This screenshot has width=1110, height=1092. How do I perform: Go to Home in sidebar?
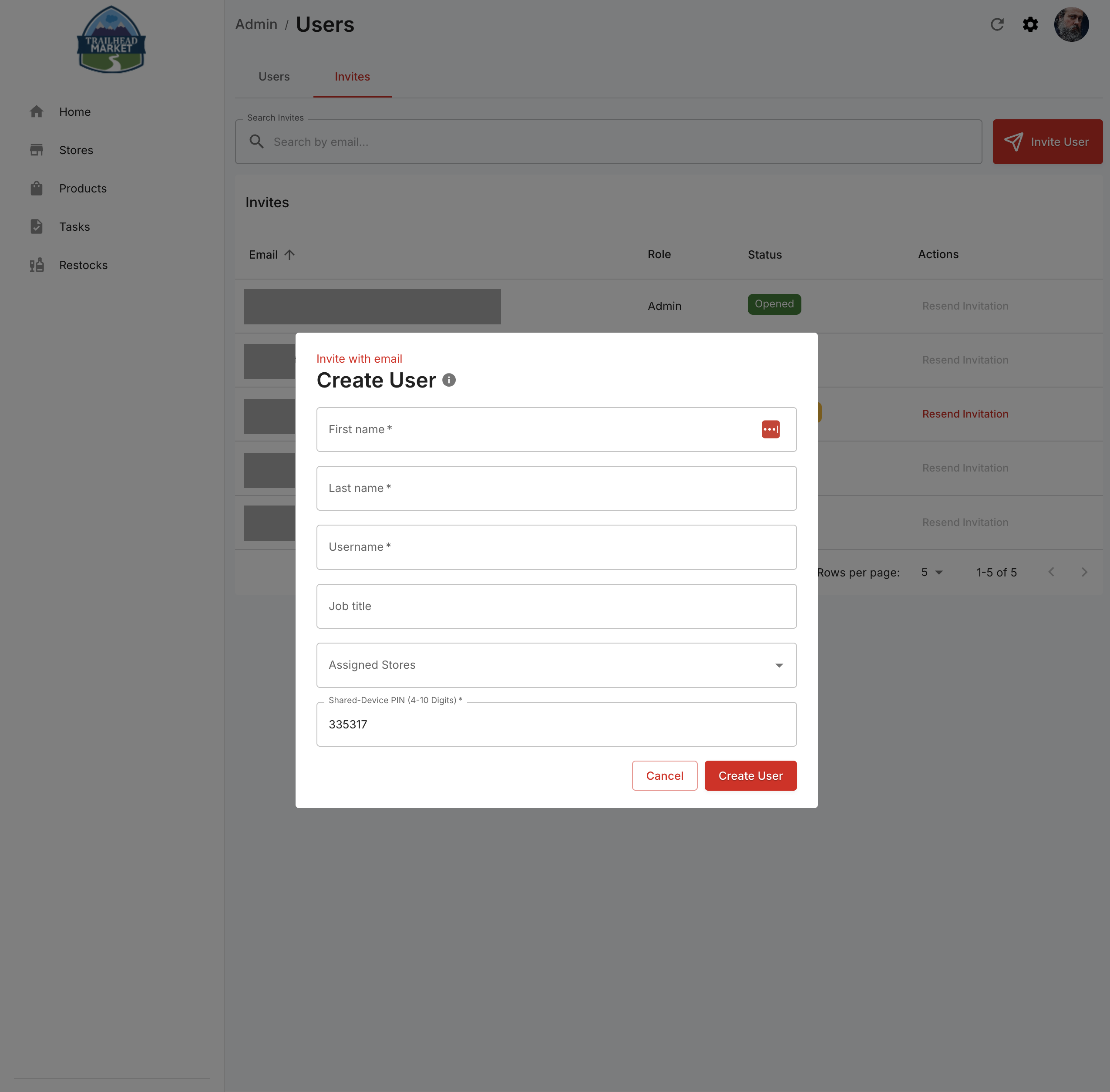(75, 112)
